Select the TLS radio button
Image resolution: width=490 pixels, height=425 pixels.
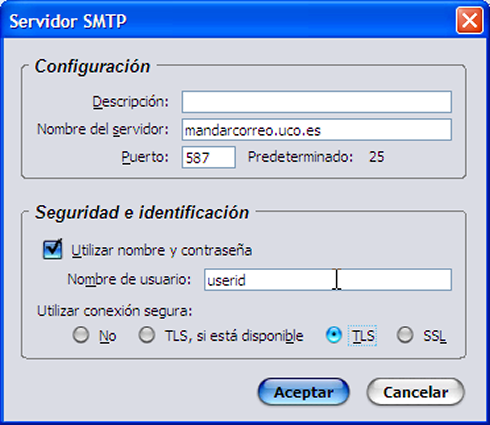click(334, 335)
